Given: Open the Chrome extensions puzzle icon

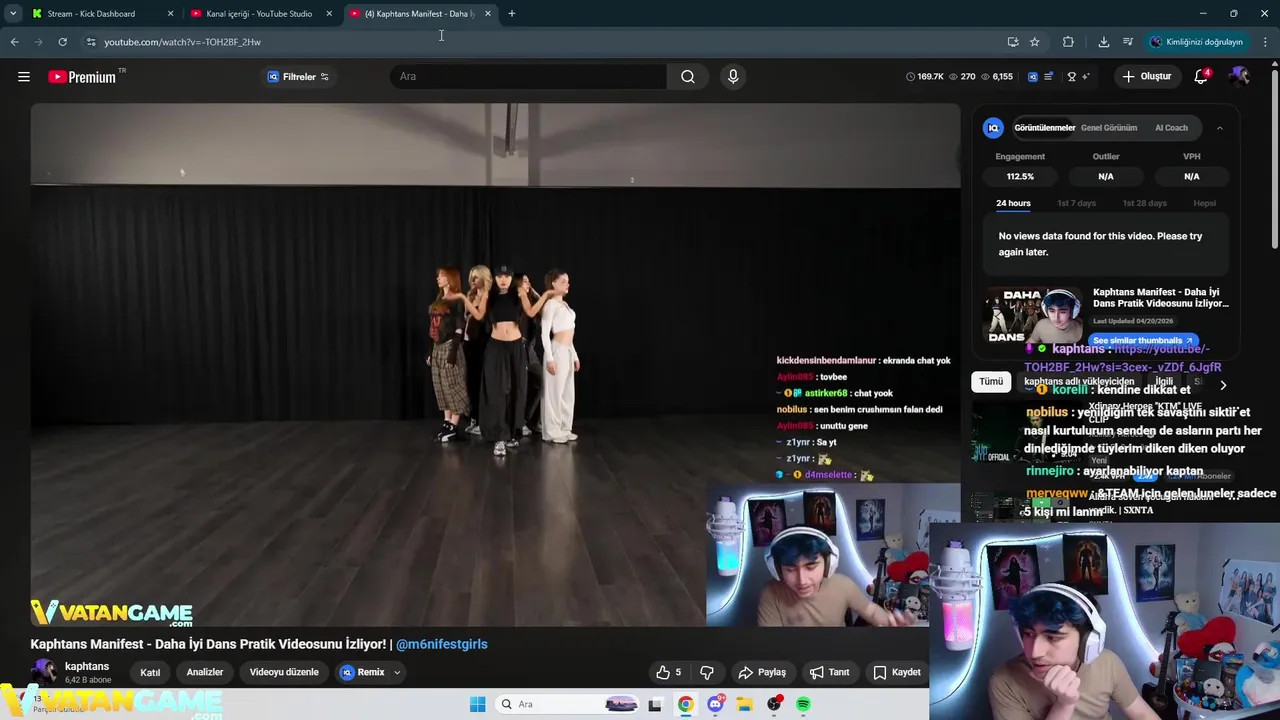Looking at the screenshot, I should click(1068, 42).
